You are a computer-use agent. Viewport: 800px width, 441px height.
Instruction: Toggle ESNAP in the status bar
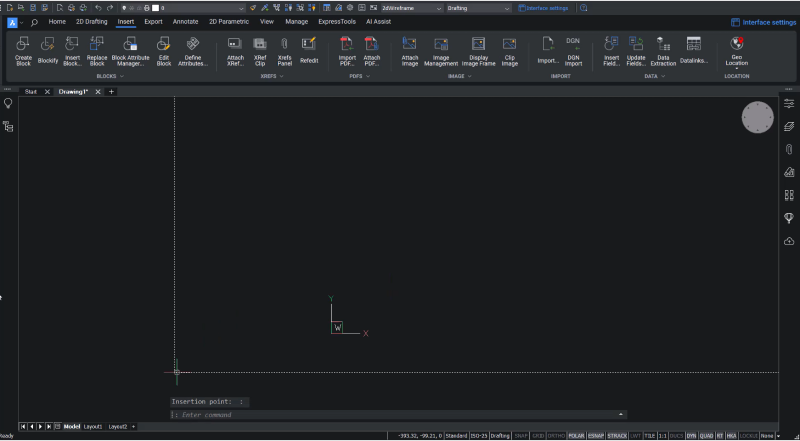tap(595, 436)
